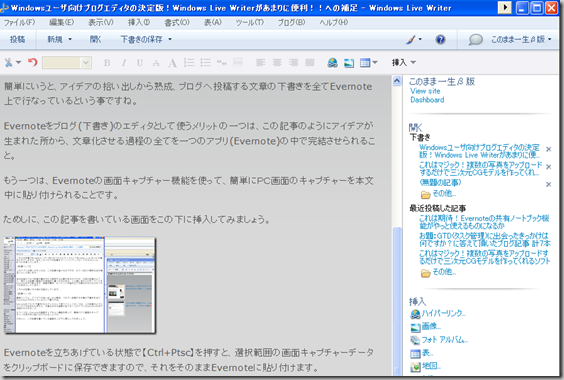Delete the これはマジック draft with X
564x380 pixels.
pyautogui.click(x=549, y=167)
